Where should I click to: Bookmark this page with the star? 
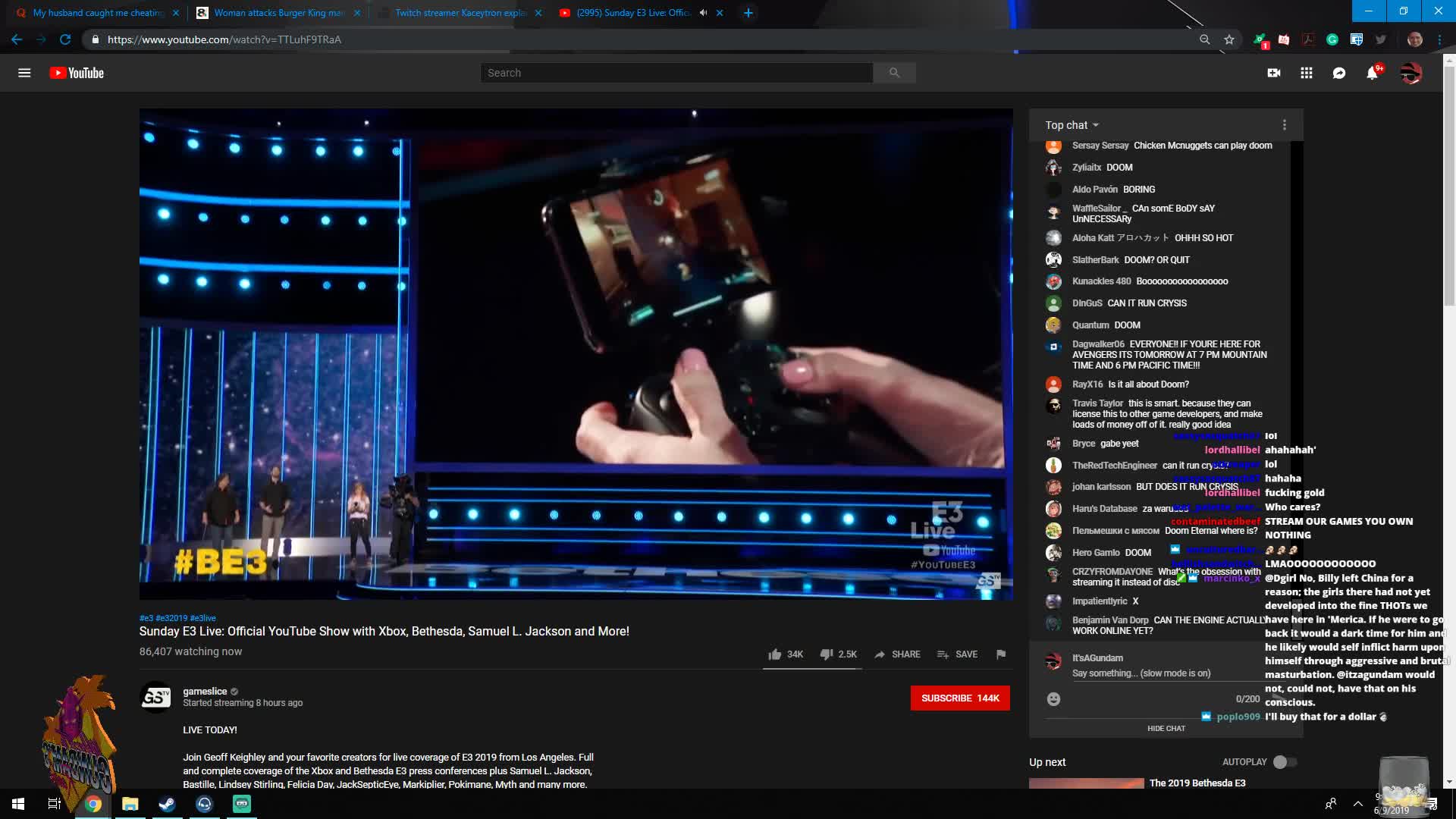point(1229,39)
